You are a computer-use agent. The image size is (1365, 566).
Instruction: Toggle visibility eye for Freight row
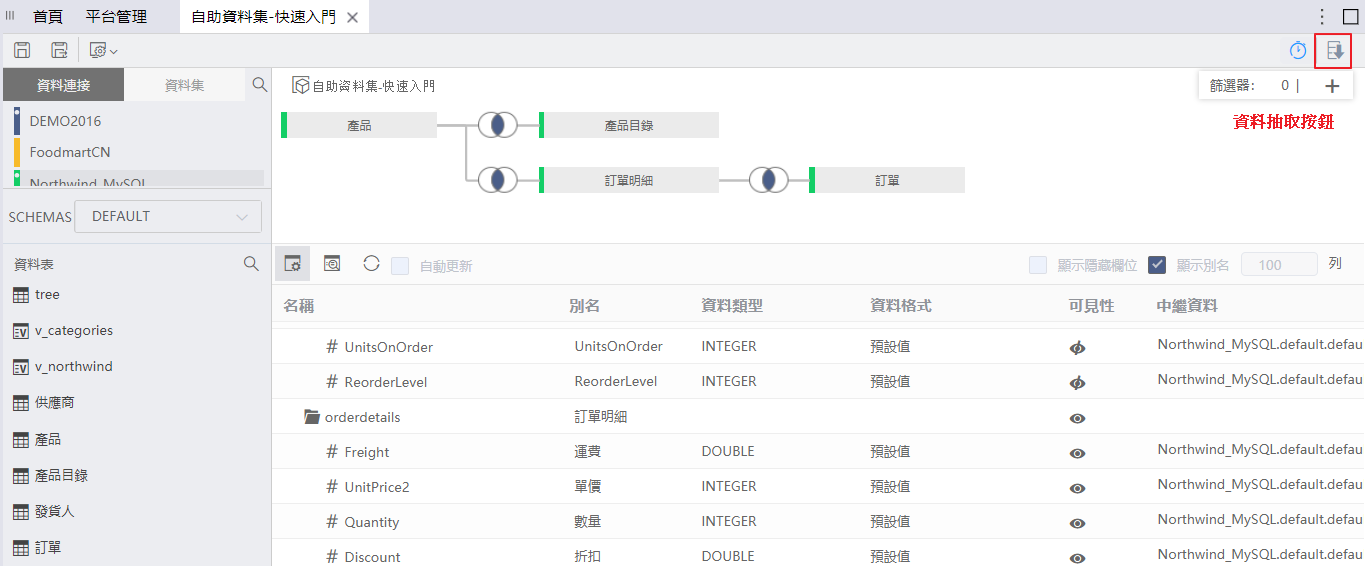(1077, 453)
